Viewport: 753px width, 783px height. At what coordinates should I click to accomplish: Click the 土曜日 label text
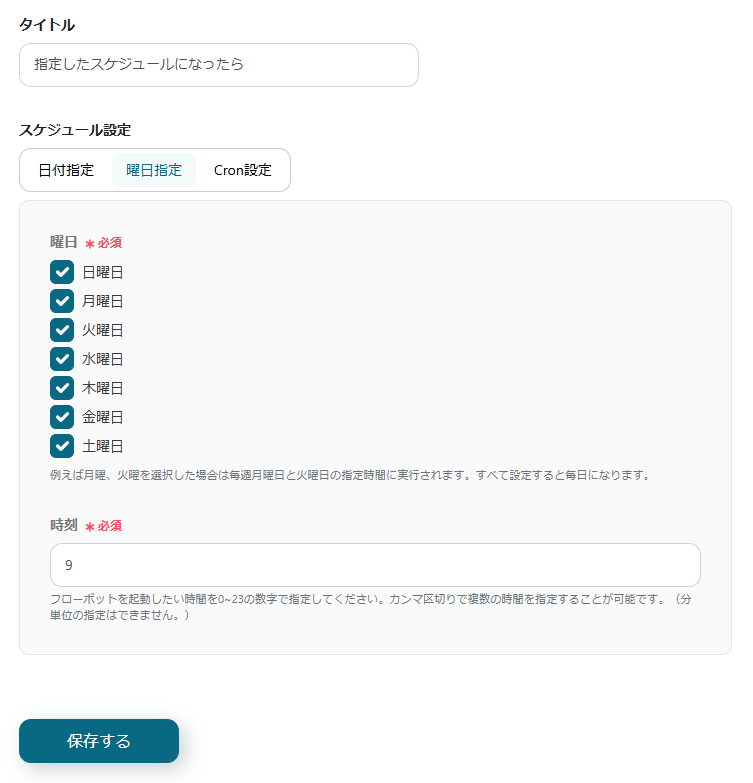click(102, 446)
